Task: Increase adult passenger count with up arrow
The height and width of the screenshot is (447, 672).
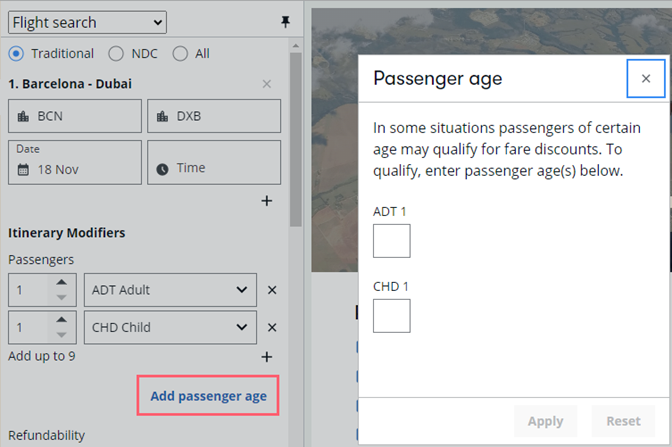Action: (62, 282)
